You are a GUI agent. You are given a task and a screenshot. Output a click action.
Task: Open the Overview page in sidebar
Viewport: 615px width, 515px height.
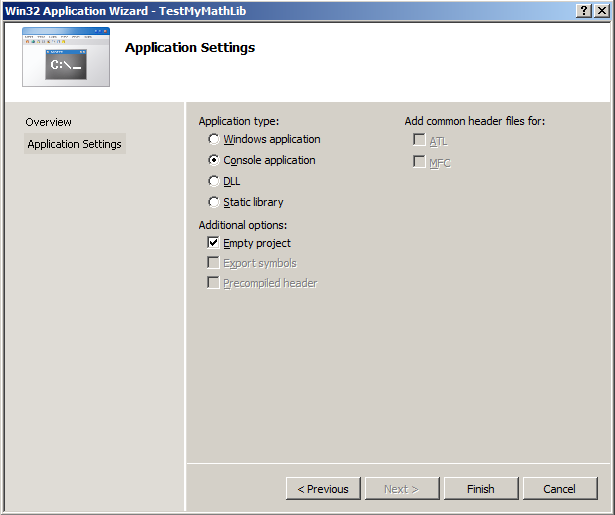[49, 122]
